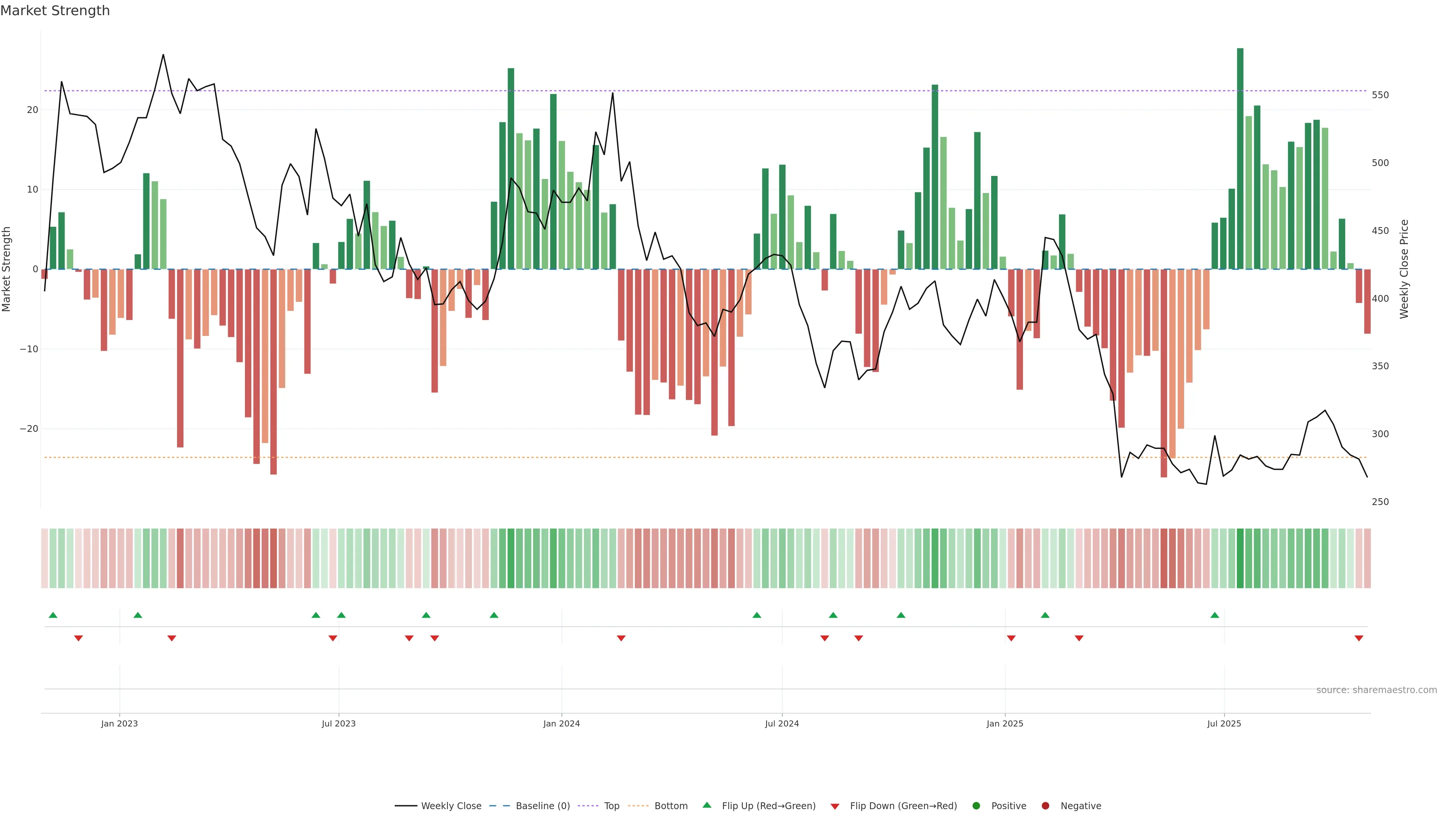
Task: Click the Positive green circle legend icon
Action: coord(976,806)
